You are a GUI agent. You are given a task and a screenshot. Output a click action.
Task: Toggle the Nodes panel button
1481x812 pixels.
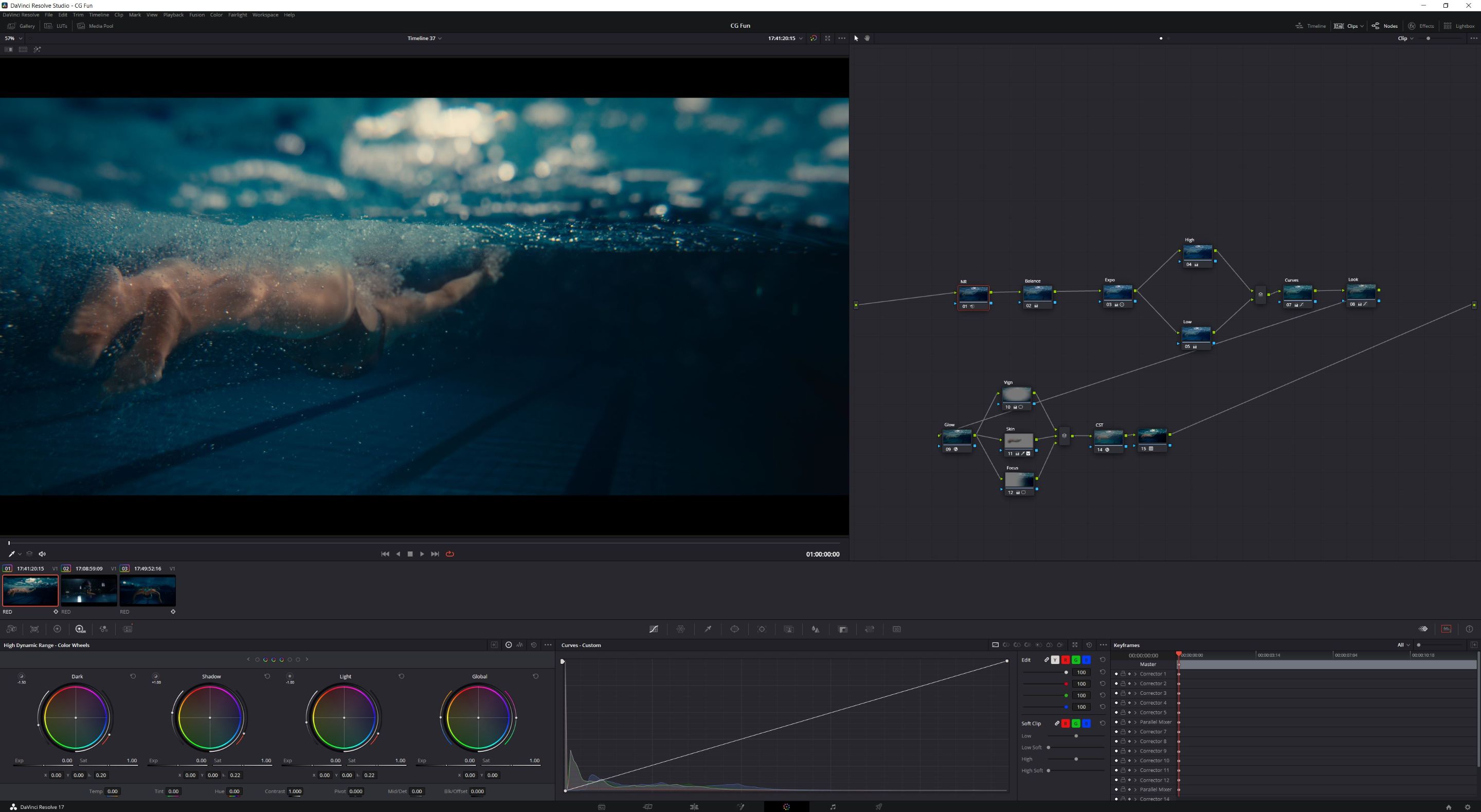tap(1384, 26)
